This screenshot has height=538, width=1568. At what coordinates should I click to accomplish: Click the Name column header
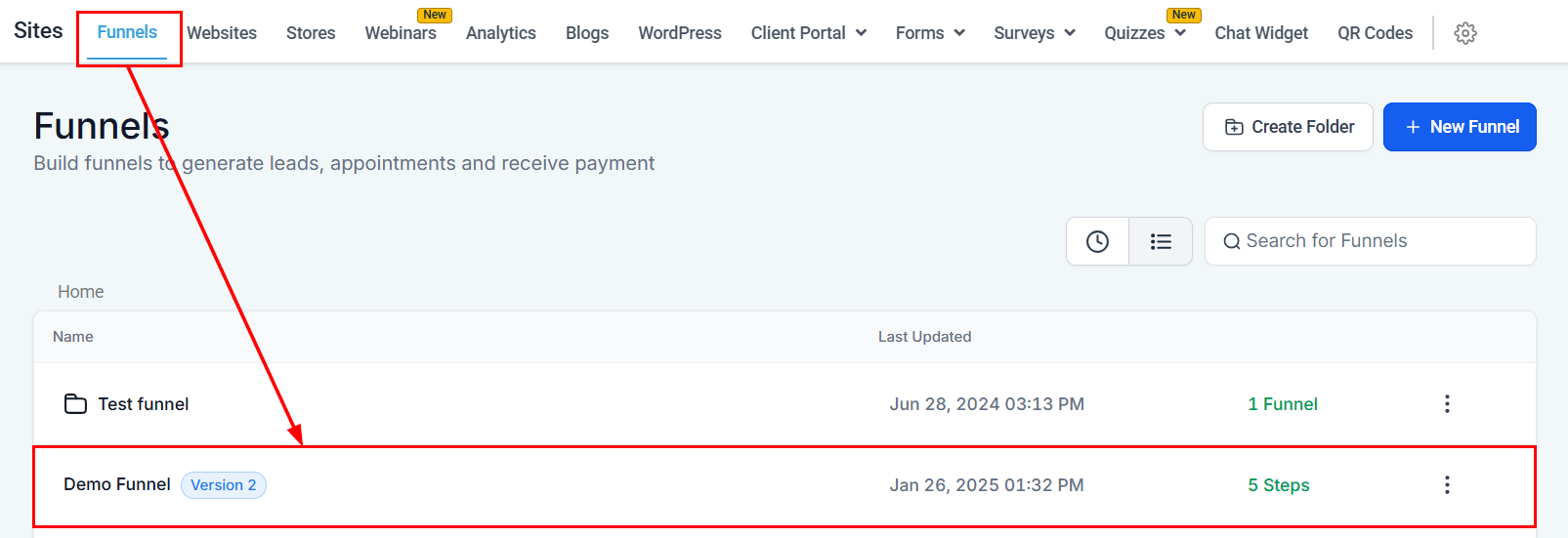(73, 337)
